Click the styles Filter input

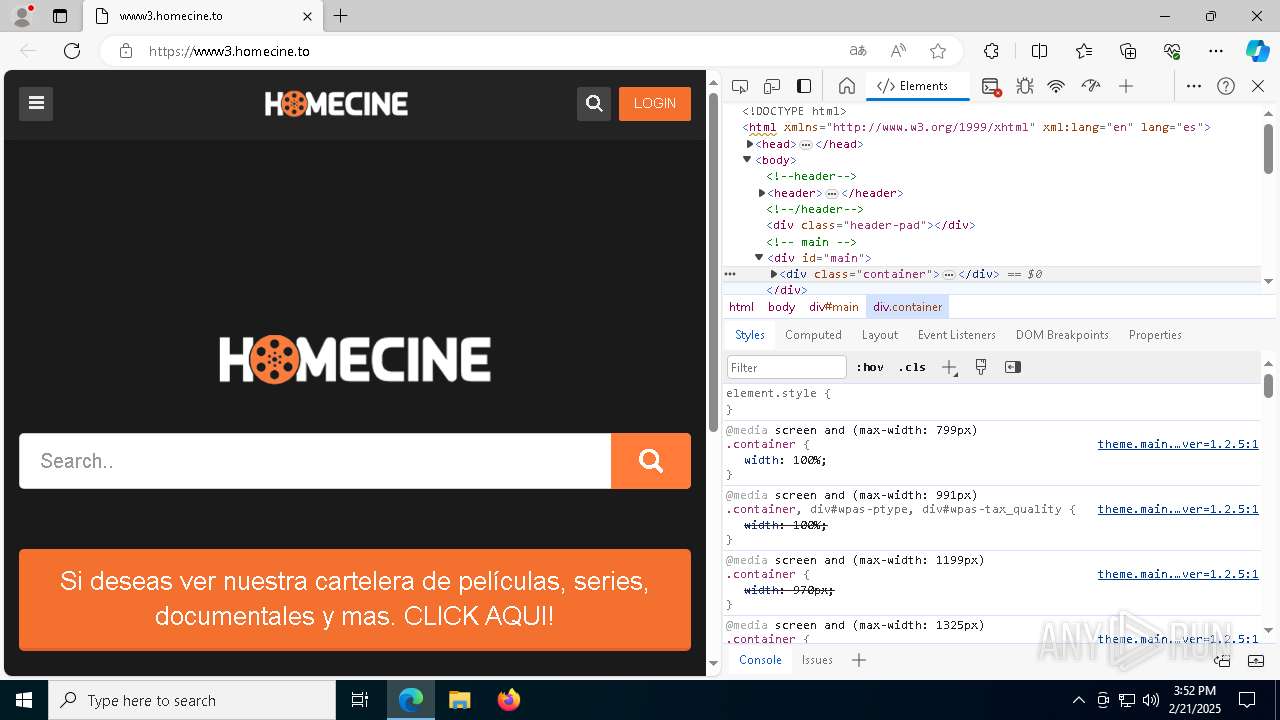click(787, 367)
